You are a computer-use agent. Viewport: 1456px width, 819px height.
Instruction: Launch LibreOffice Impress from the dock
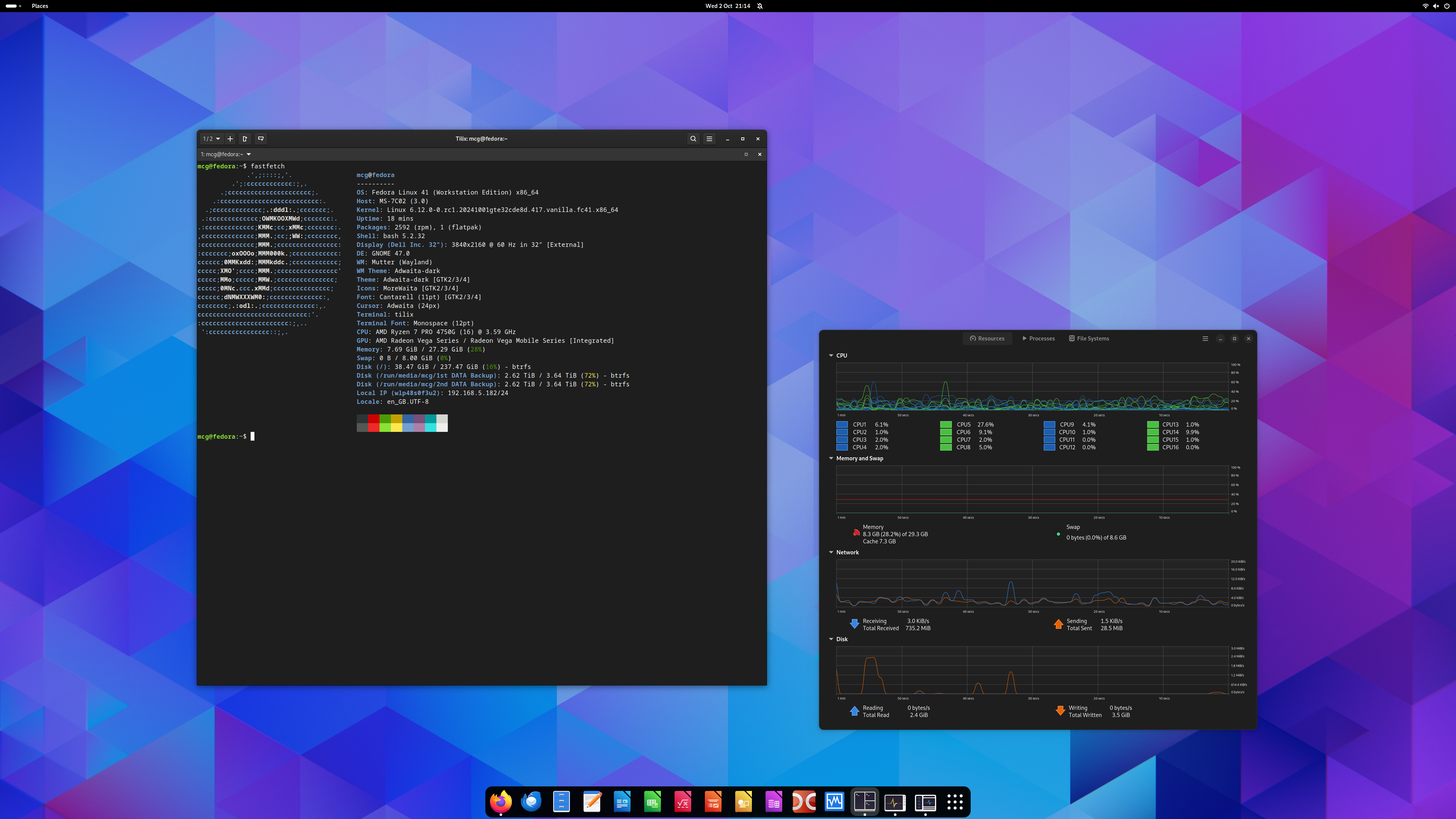point(713,802)
